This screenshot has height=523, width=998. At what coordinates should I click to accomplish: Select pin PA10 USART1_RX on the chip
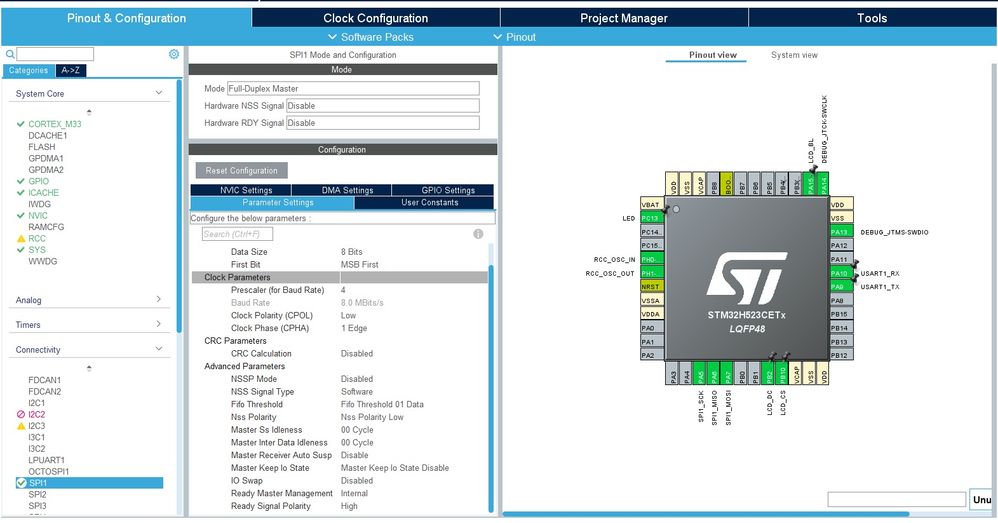[841, 274]
